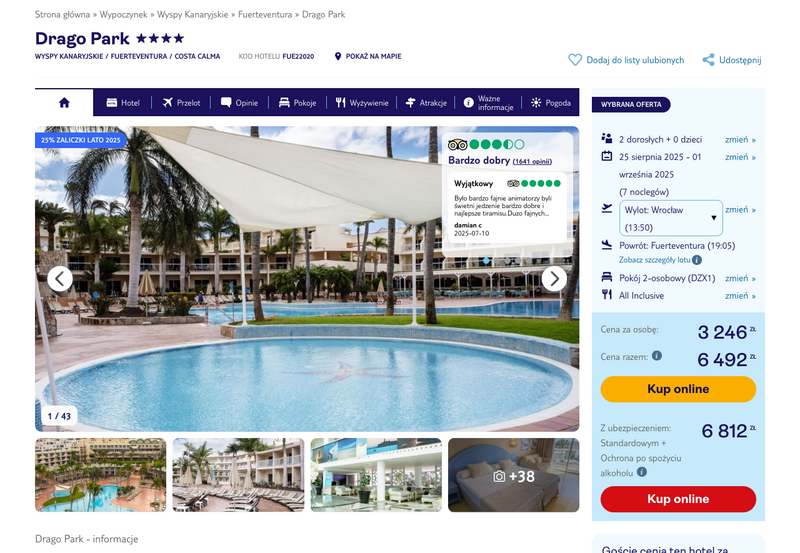Open the Wyżywienie tab
This screenshot has width=800, height=553.
click(362, 103)
